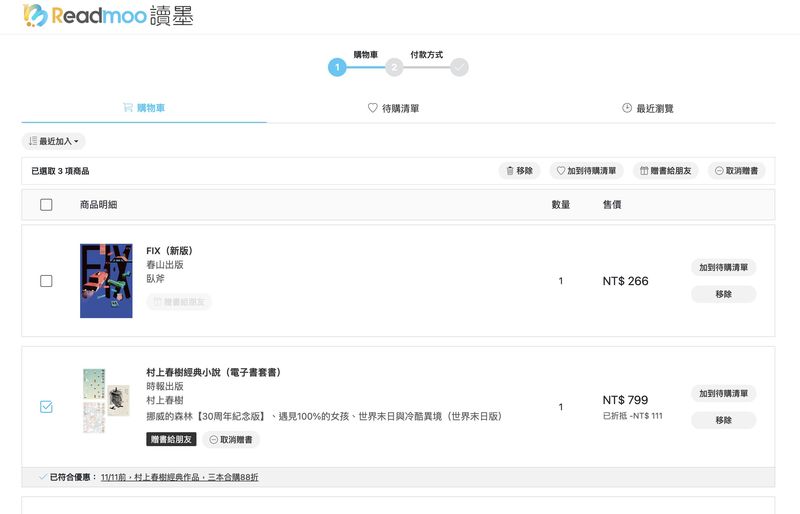Click the top toolbar 贈書給朋友 button
This screenshot has width=800, height=514.
pos(666,170)
